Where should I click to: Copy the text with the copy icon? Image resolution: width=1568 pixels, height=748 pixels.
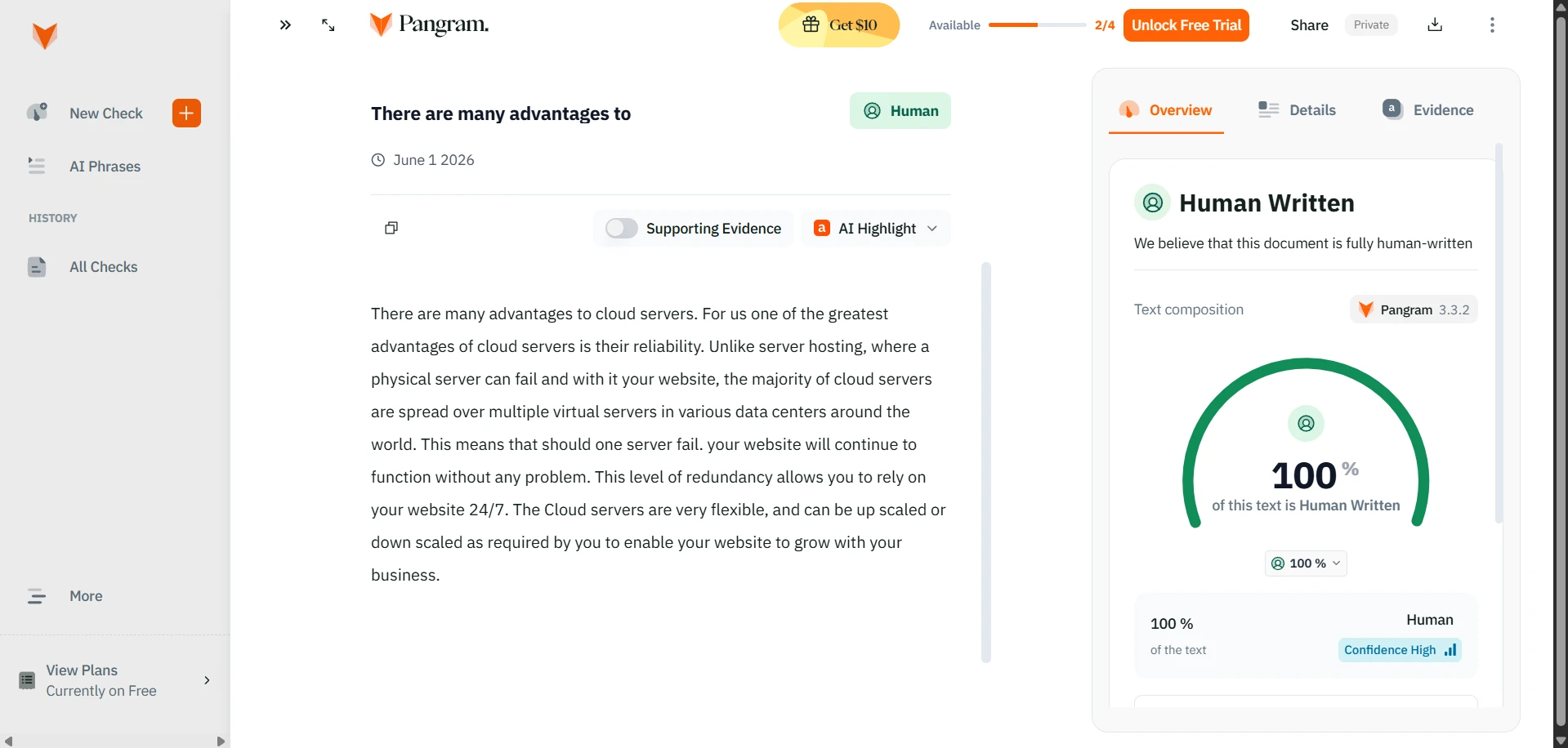coord(391,228)
